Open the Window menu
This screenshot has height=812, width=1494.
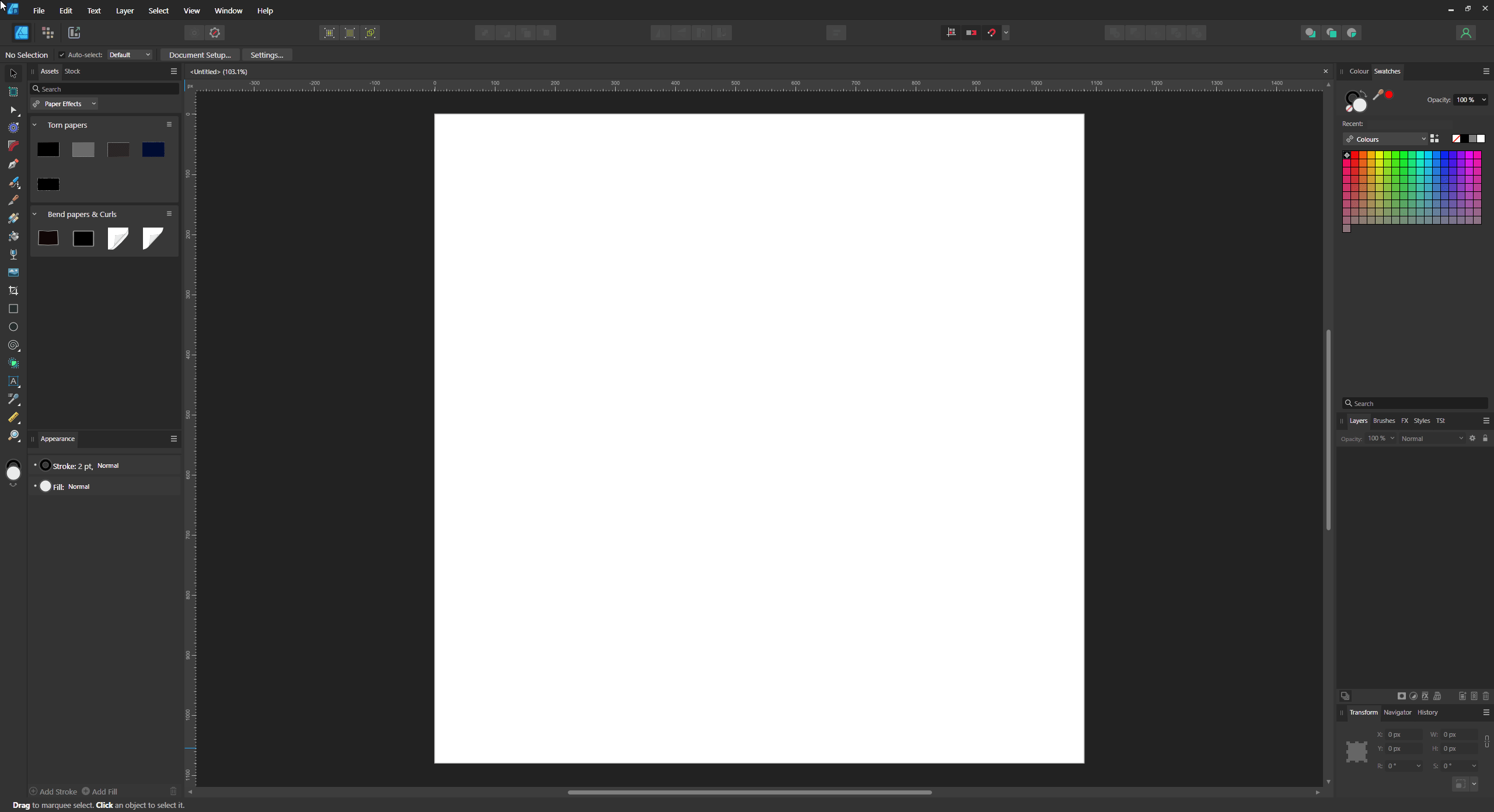[228, 10]
